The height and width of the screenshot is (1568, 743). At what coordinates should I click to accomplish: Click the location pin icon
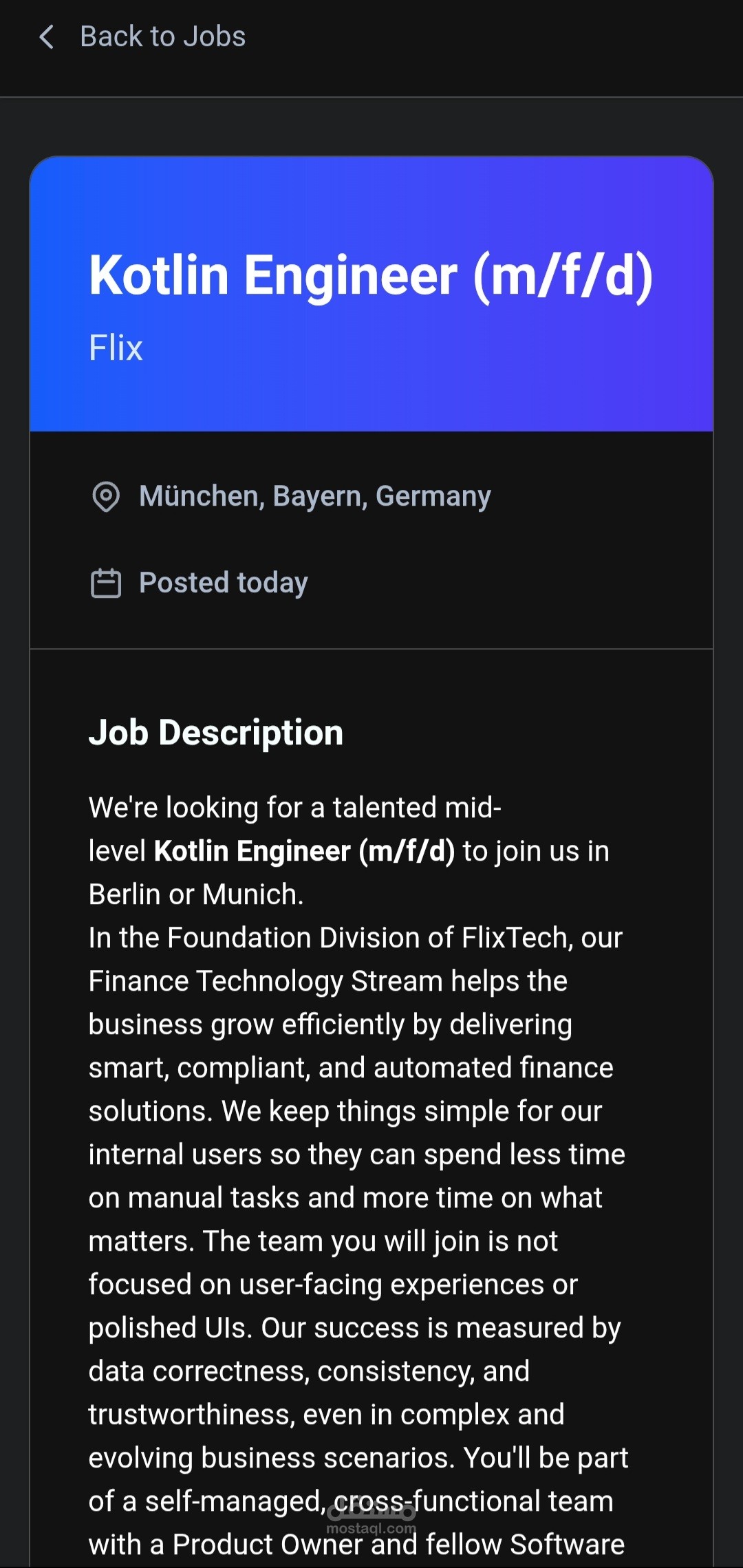pyautogui.click(x=106, y=497)
